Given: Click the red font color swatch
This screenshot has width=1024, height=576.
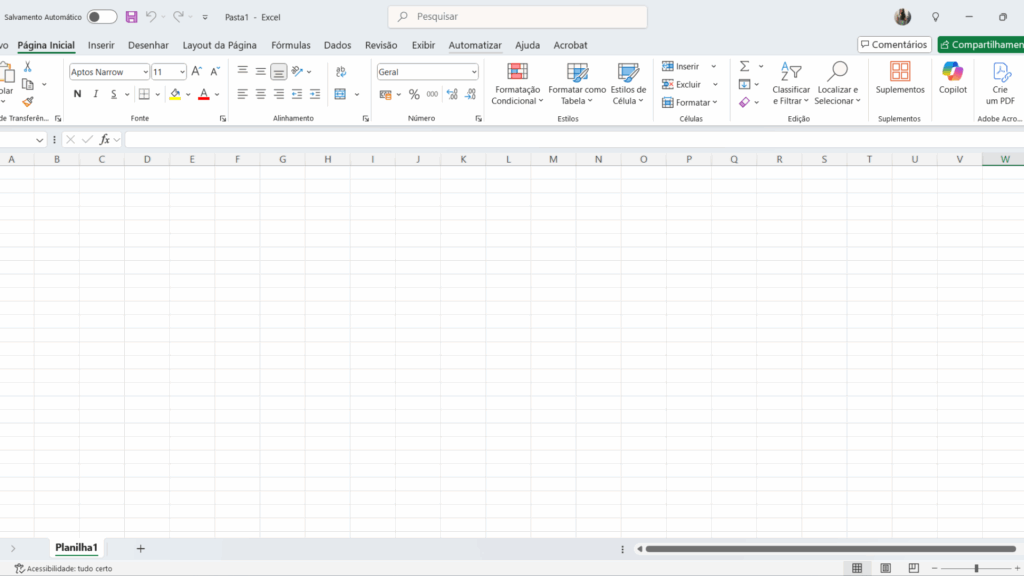Looking at the screenshot, I should click(x=203, y=94).
